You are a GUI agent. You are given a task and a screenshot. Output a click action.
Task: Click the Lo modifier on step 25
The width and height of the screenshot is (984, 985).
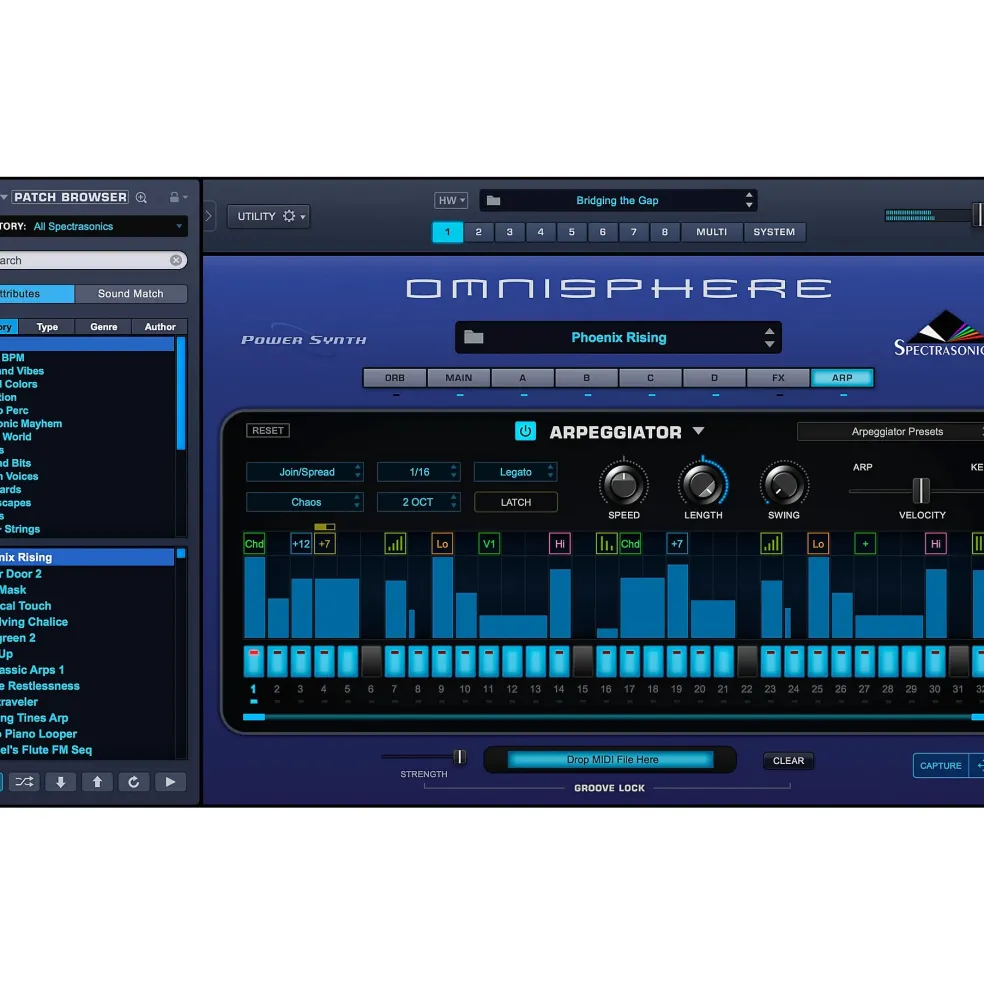[x=817, y=544]
